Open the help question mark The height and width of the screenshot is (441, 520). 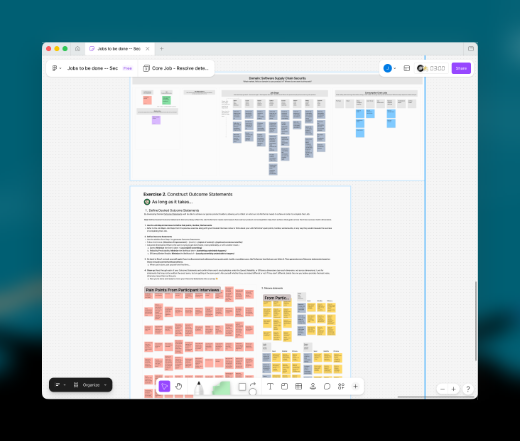(468, 389)
